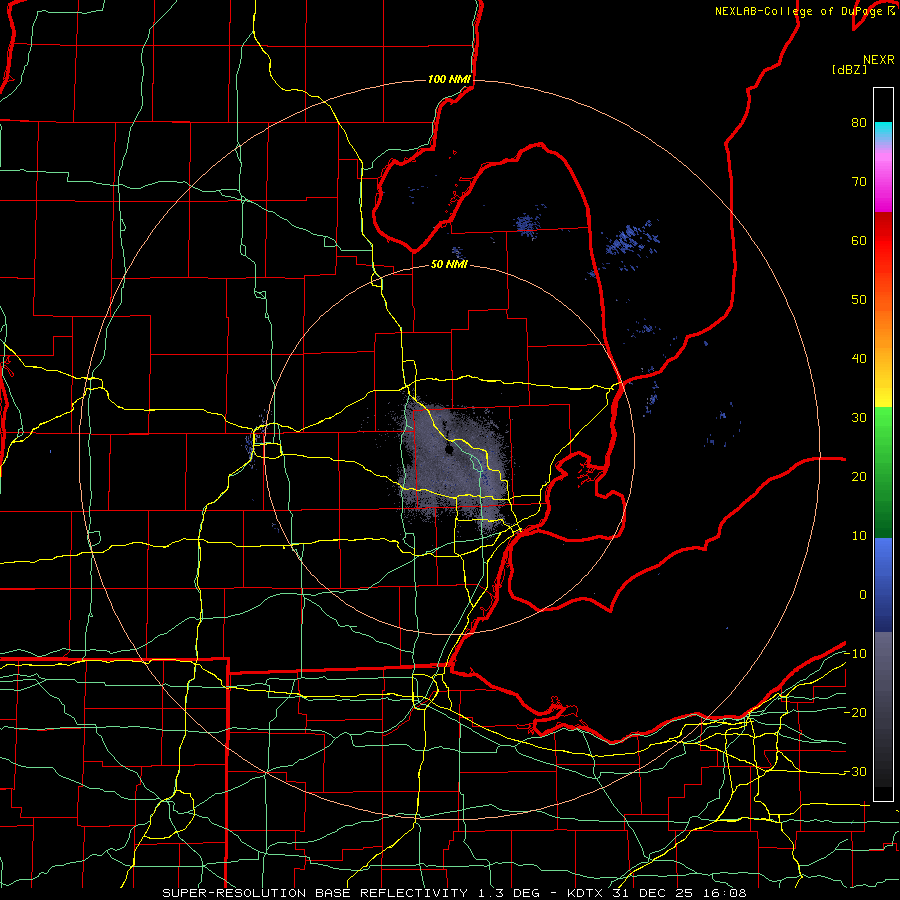The image size is (900, 900).
Task: Click the black radar site dot at map center
Action: coord(449,450)
